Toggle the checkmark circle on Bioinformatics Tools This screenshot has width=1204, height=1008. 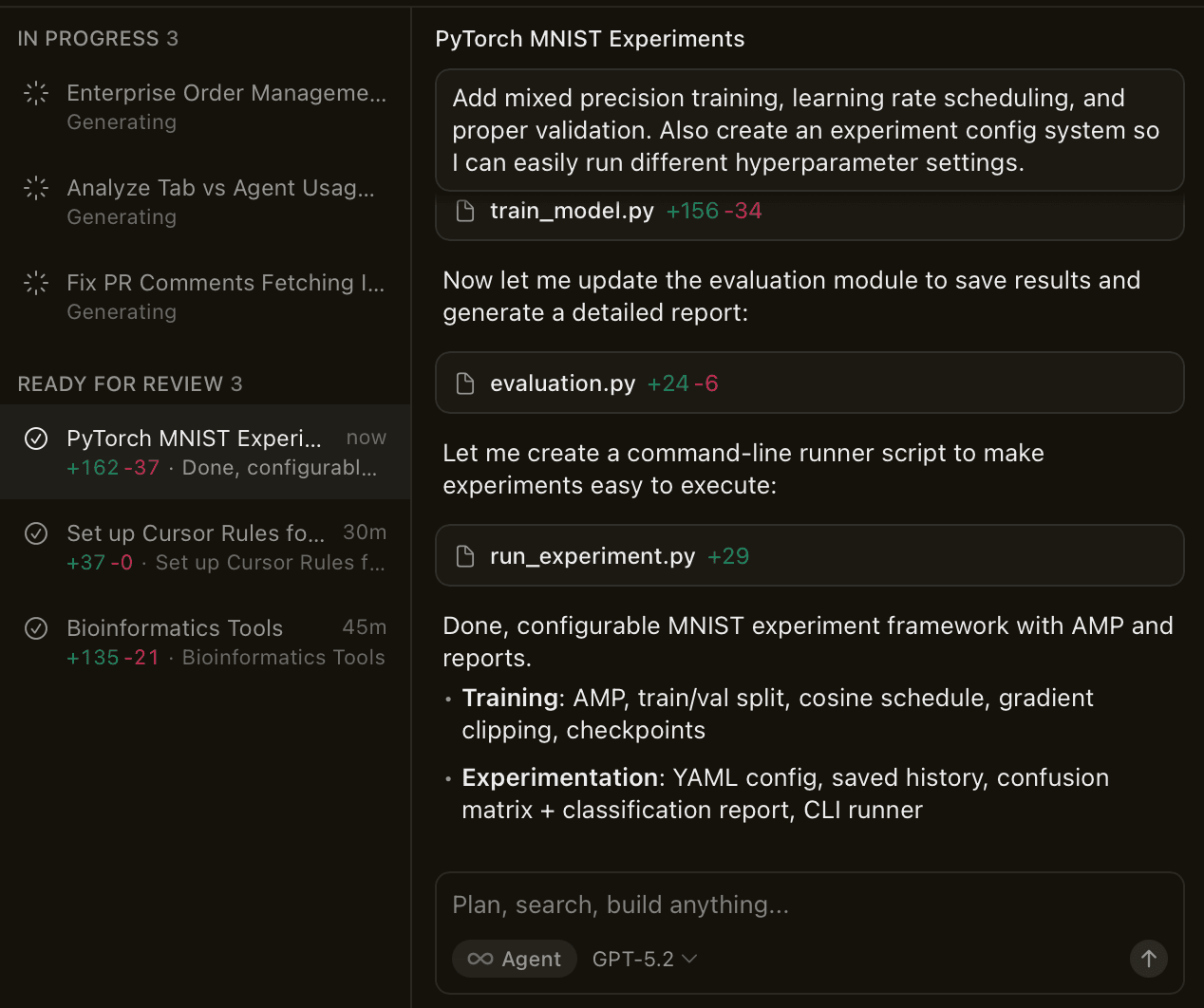click(35, 627)
